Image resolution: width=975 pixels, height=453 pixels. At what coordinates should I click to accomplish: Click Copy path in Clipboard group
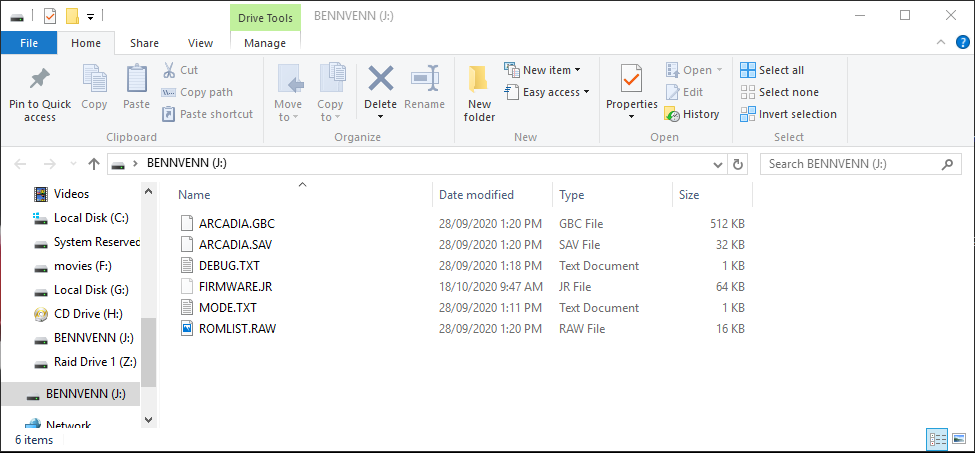[197, 92]
